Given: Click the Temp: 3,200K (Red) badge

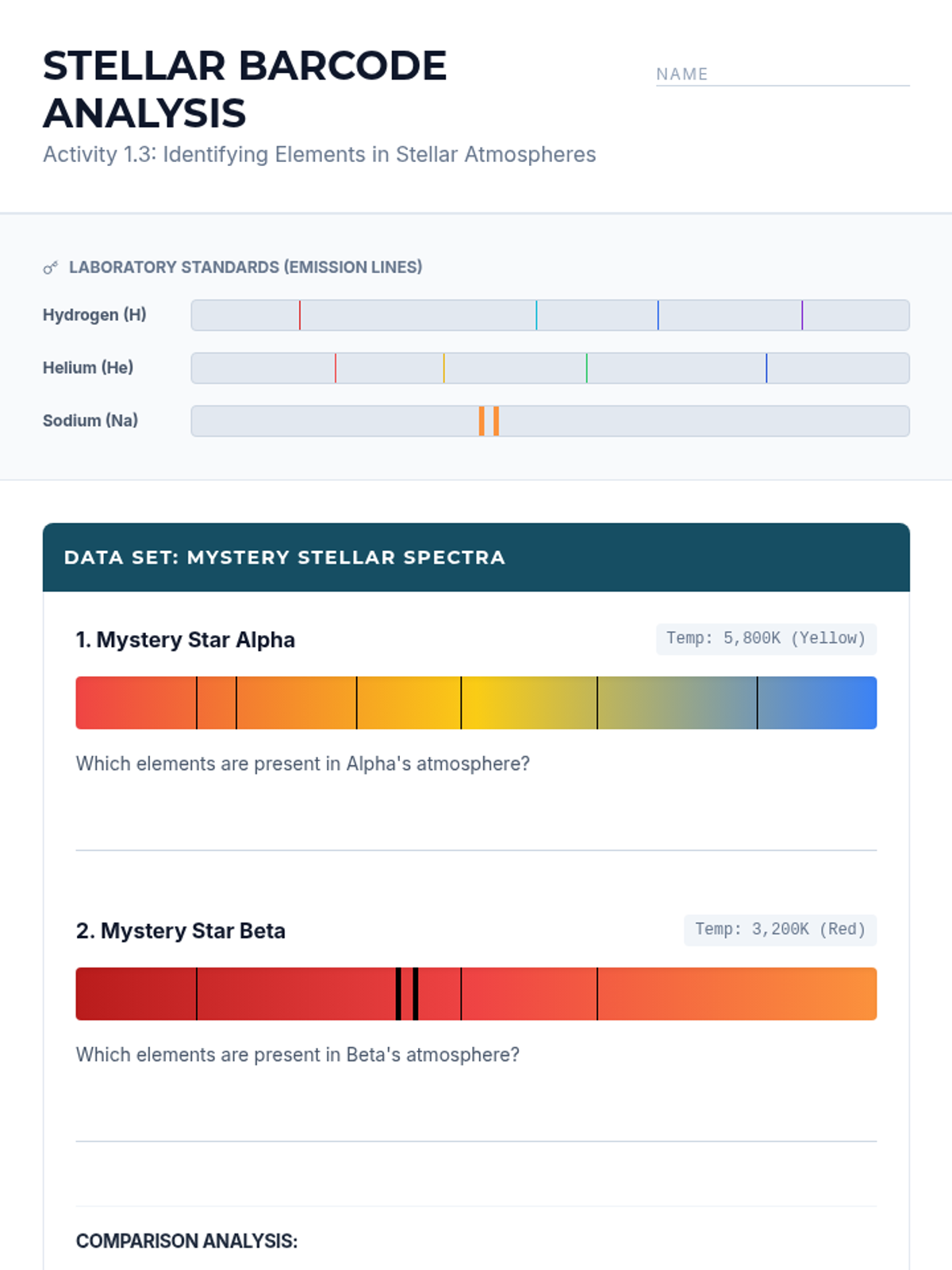Looking at the screenshot, I should coord(780,929).
